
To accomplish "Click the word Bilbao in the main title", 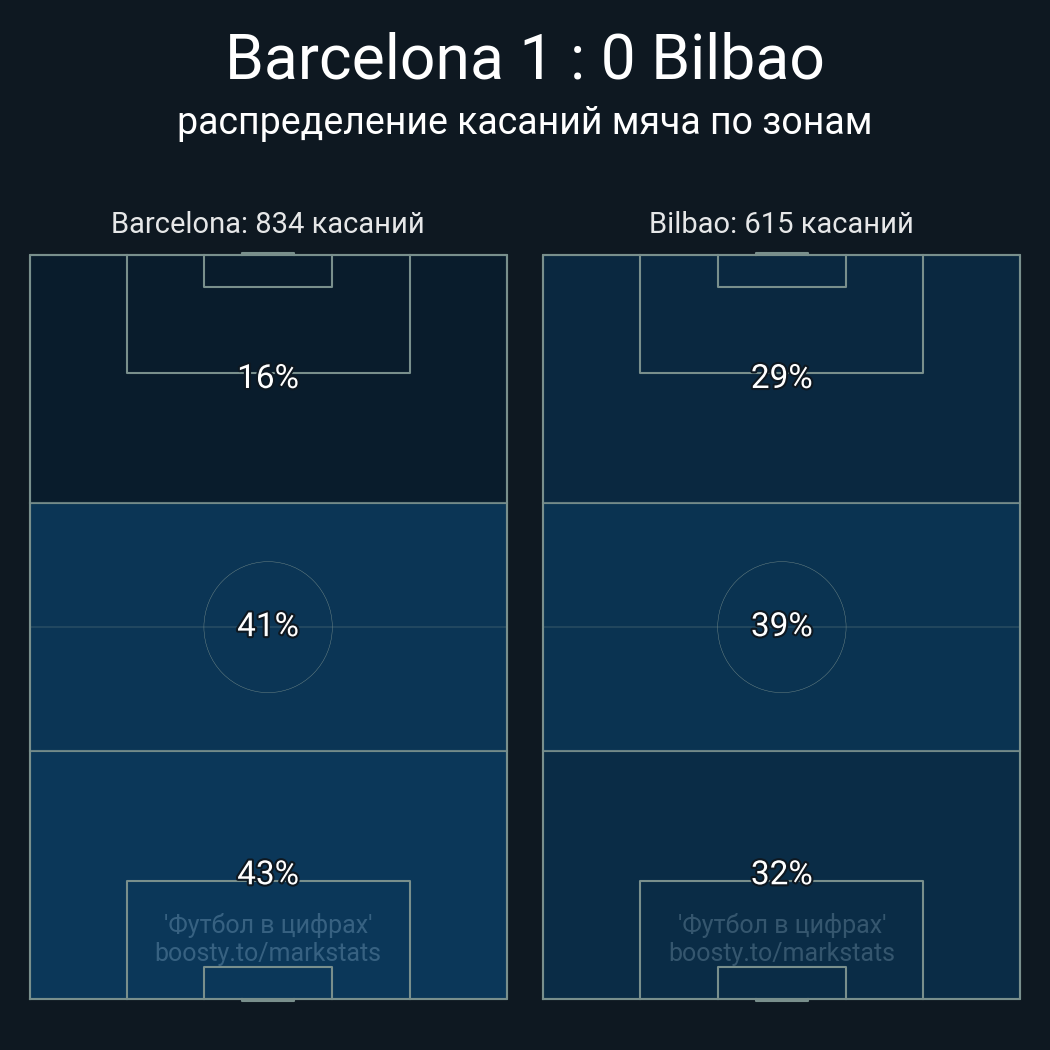I will [737, 58].
